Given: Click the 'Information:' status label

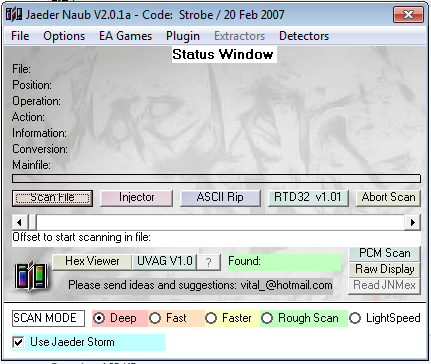Looking at the screenshot, I should (39, 133).
